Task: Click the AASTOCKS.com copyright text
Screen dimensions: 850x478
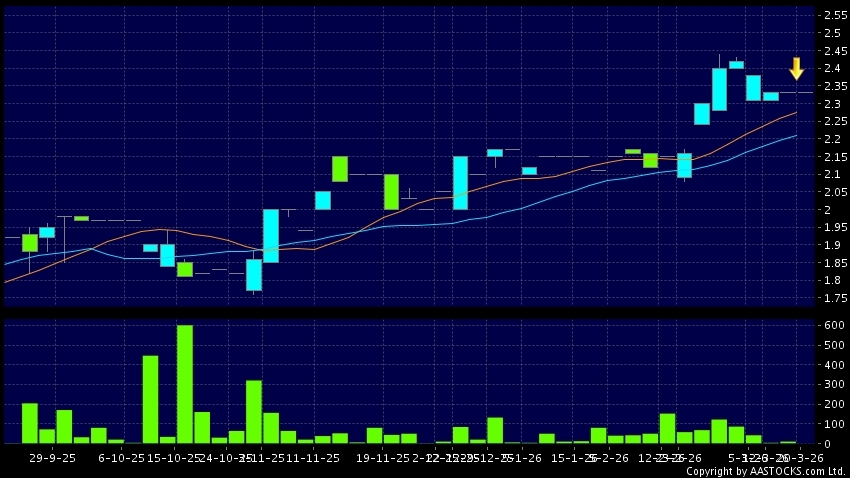Action: coord(765,470)
